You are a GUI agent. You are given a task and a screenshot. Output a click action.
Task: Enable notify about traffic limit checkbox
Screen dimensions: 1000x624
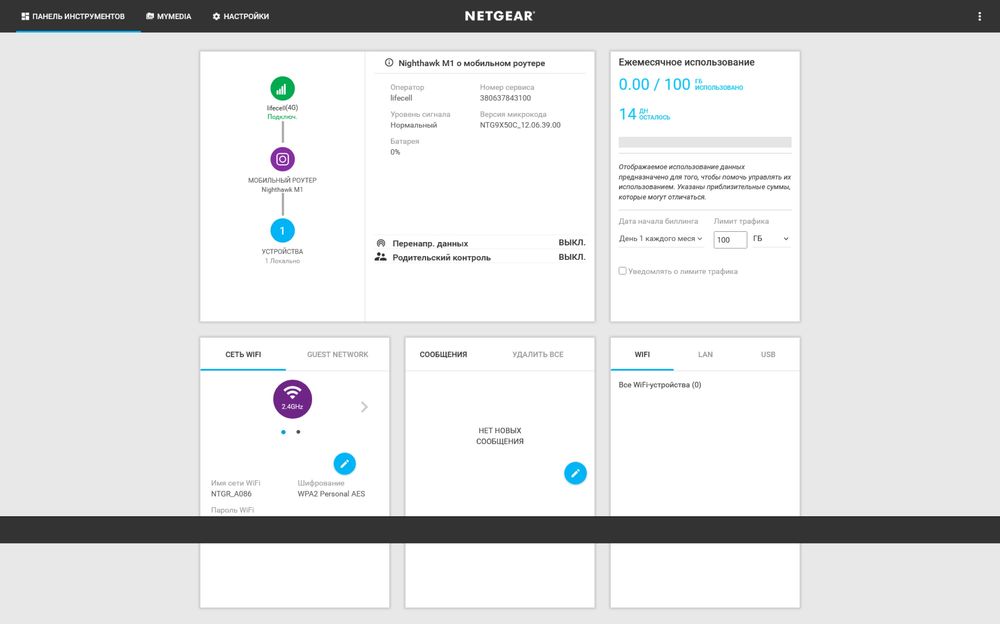point(622,271)
